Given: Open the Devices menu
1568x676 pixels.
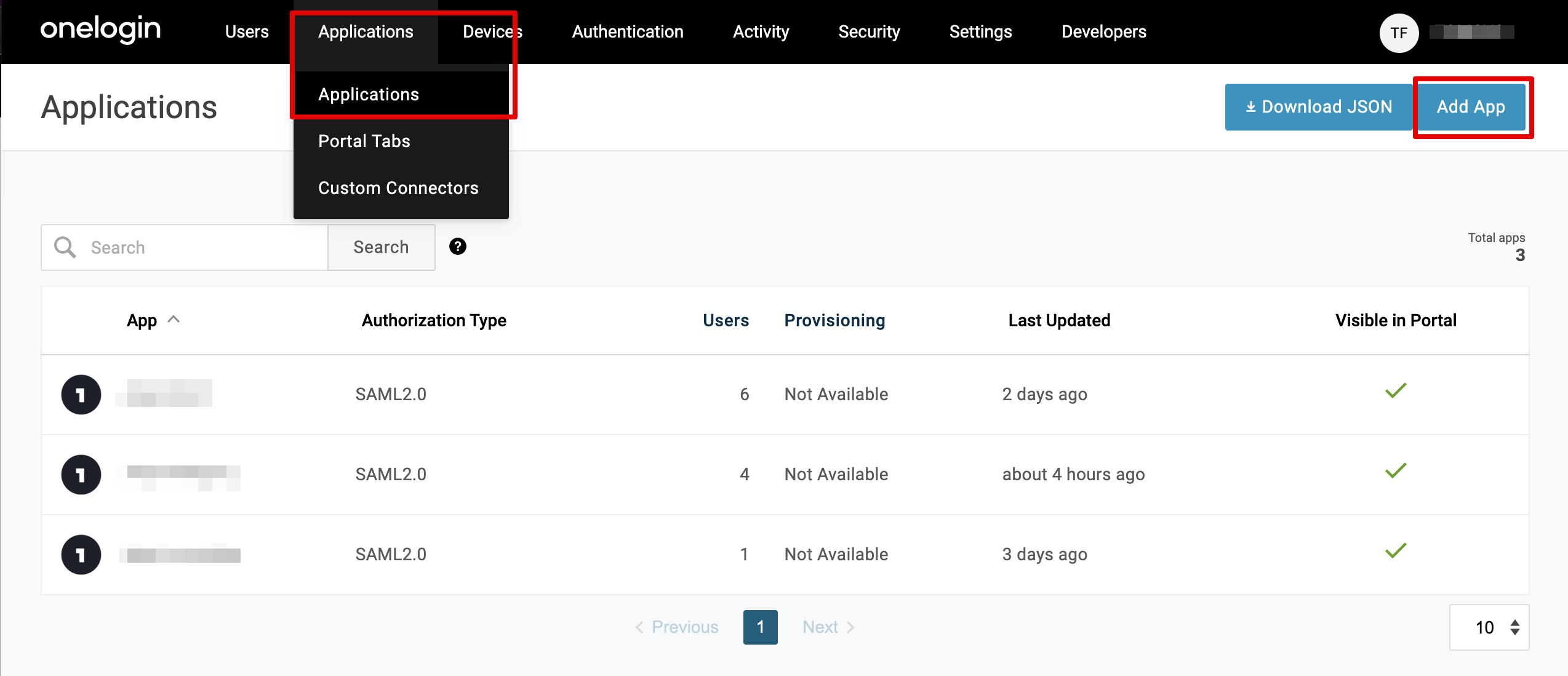Looking at the screenshot, I should point(492,32).
